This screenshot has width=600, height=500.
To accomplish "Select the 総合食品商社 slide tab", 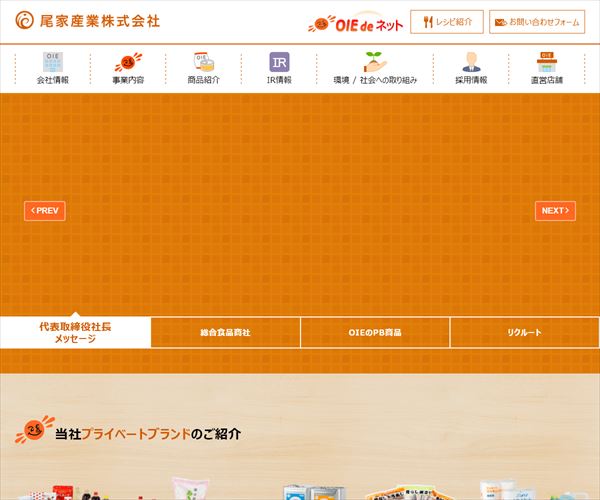I will (x=225, y=332).
